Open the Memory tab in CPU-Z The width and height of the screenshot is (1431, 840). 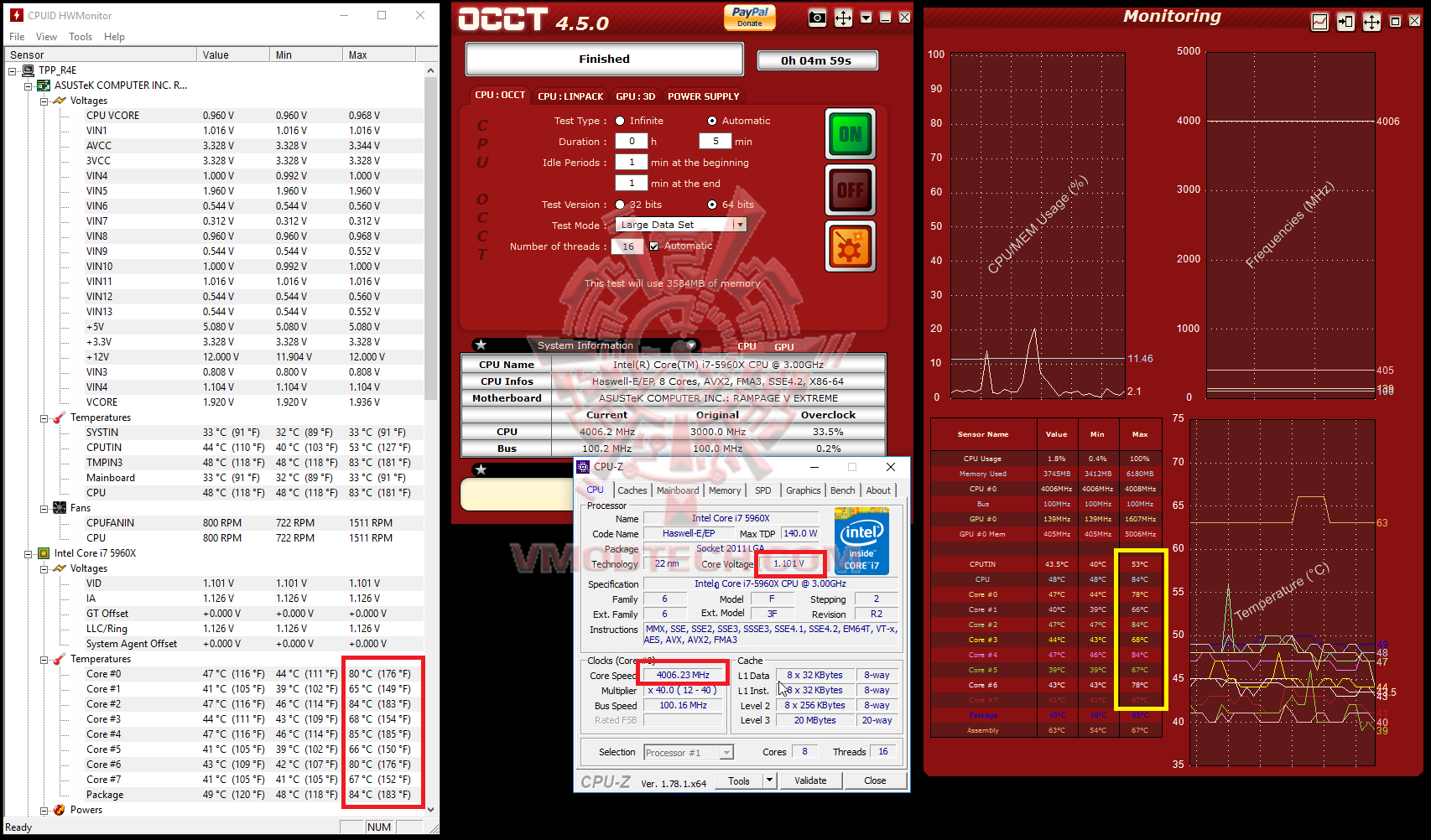click(725, 490)
